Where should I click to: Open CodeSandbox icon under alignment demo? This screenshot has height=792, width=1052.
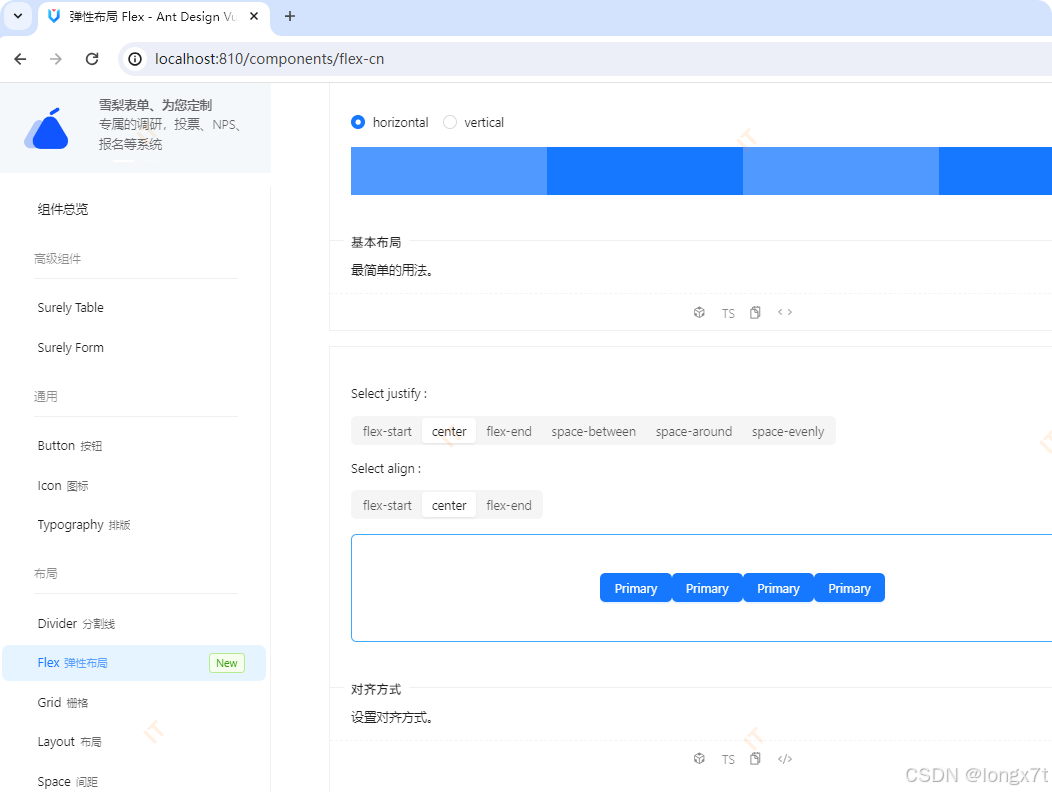699,758
